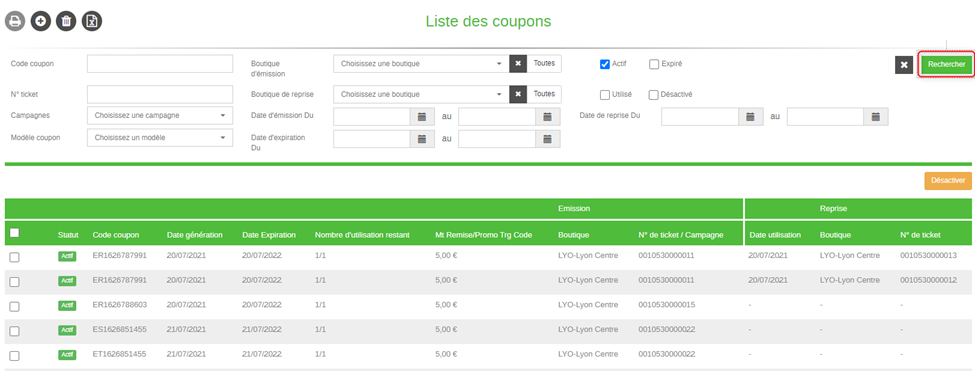
Task: Open the Boutique d'émission shop dropdown
Action: pos(422,63)
